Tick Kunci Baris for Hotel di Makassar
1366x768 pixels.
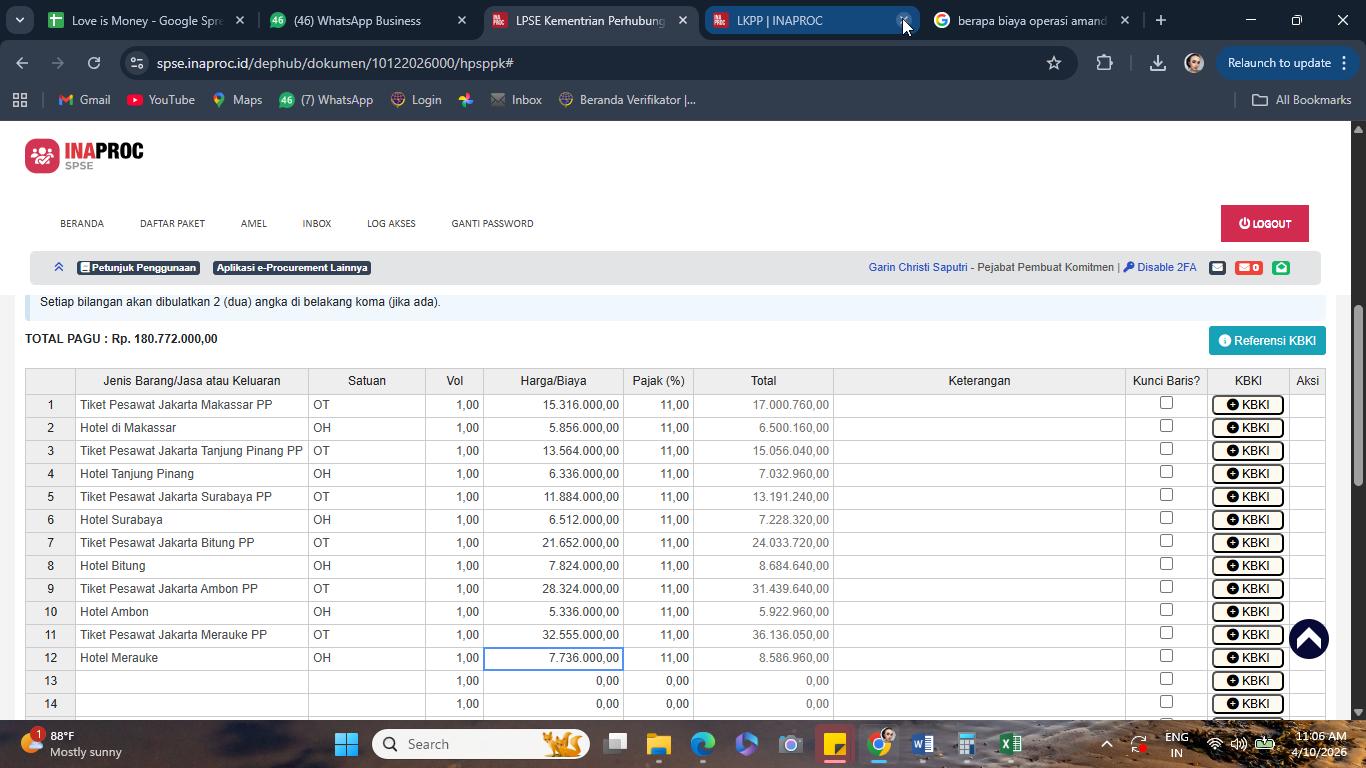(1166, 426)
